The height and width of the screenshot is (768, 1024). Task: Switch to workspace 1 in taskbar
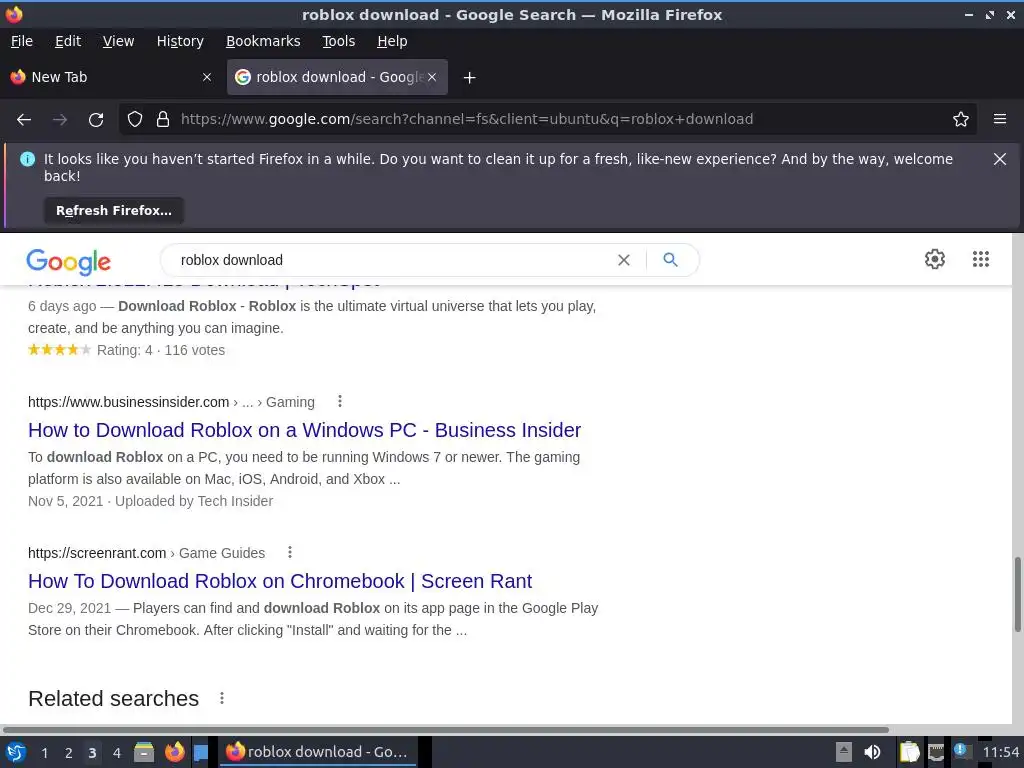coord(44,753)
